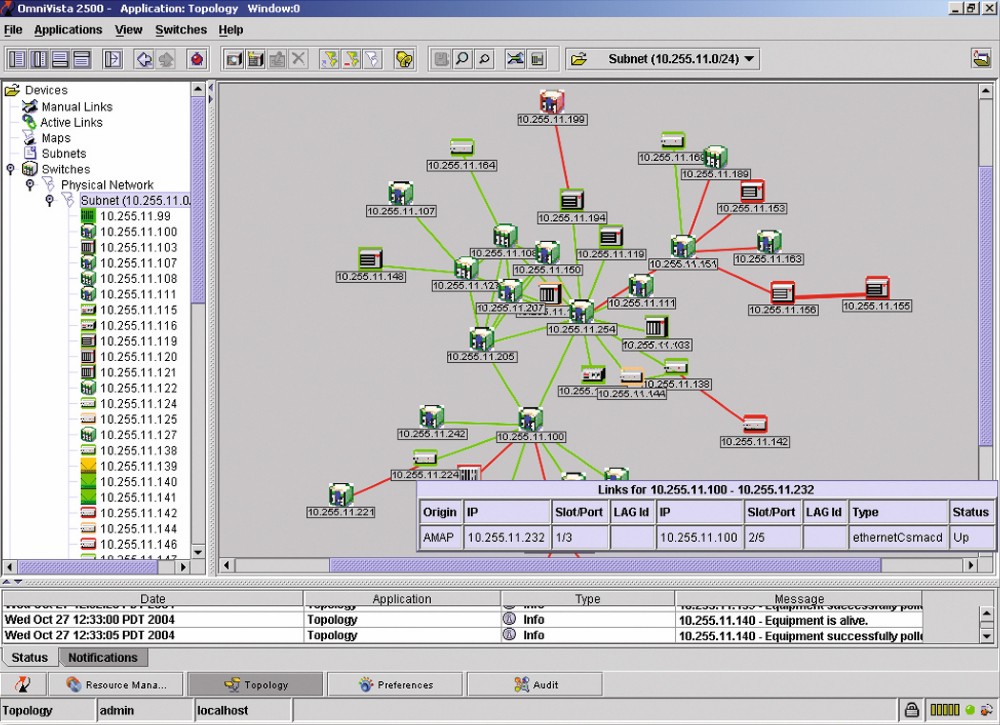Select the 10.255.11.199 device icon on map

(552, 101)
